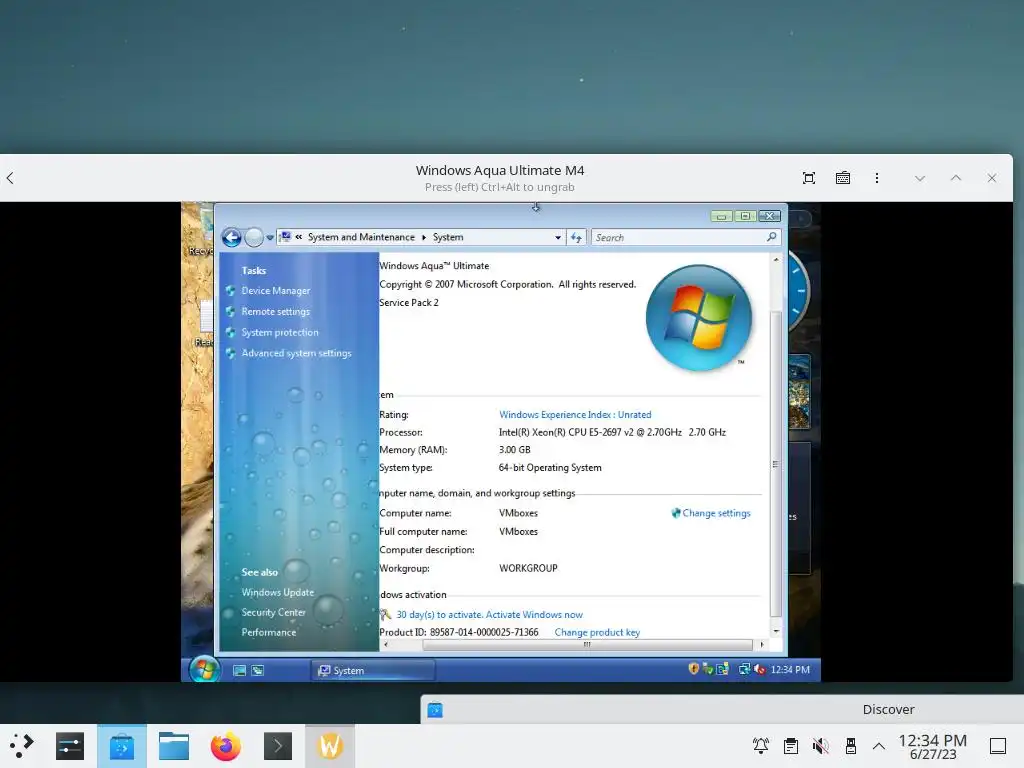
Task: Click the magnifier icon in the Search box
Action: 771,237
